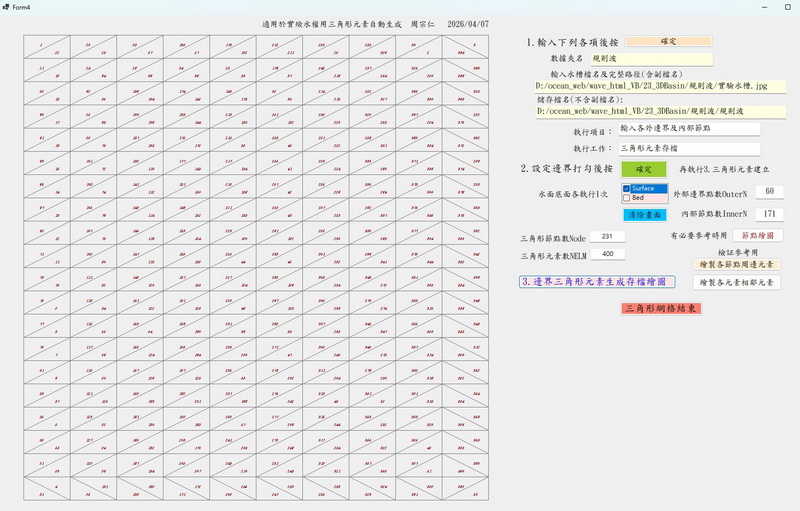
Task: Open the Form4 window icon menu
Action: click(x=6, y=7)
